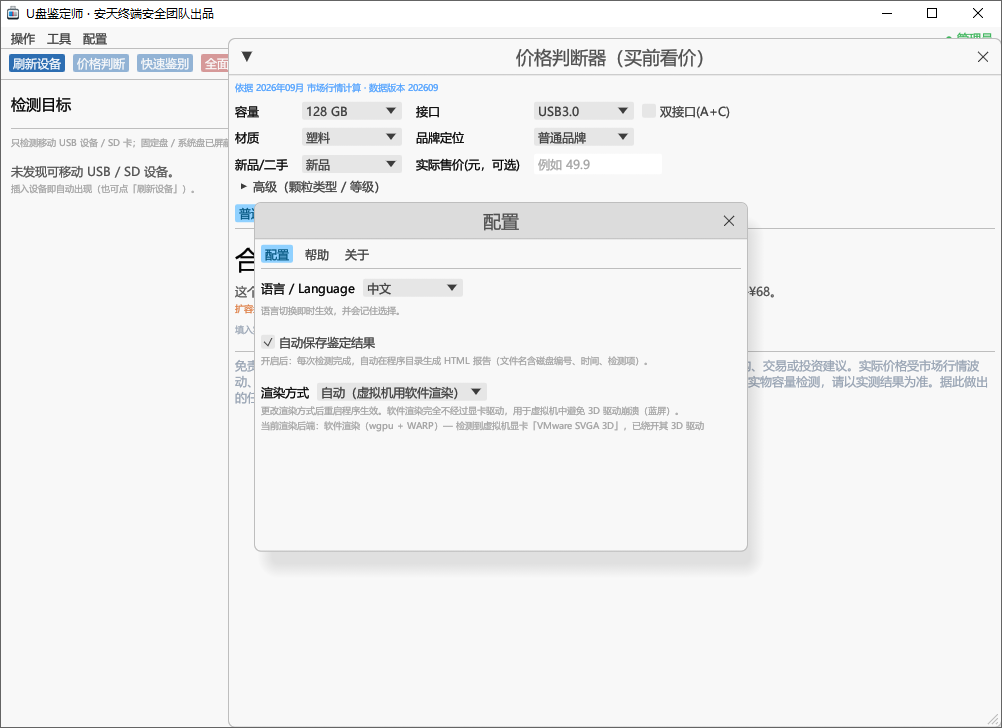Open the 渲染方式 dropdown
The height and width of the screenshot is (728, 1002).
pyautogui.click(x=402, y=392)
